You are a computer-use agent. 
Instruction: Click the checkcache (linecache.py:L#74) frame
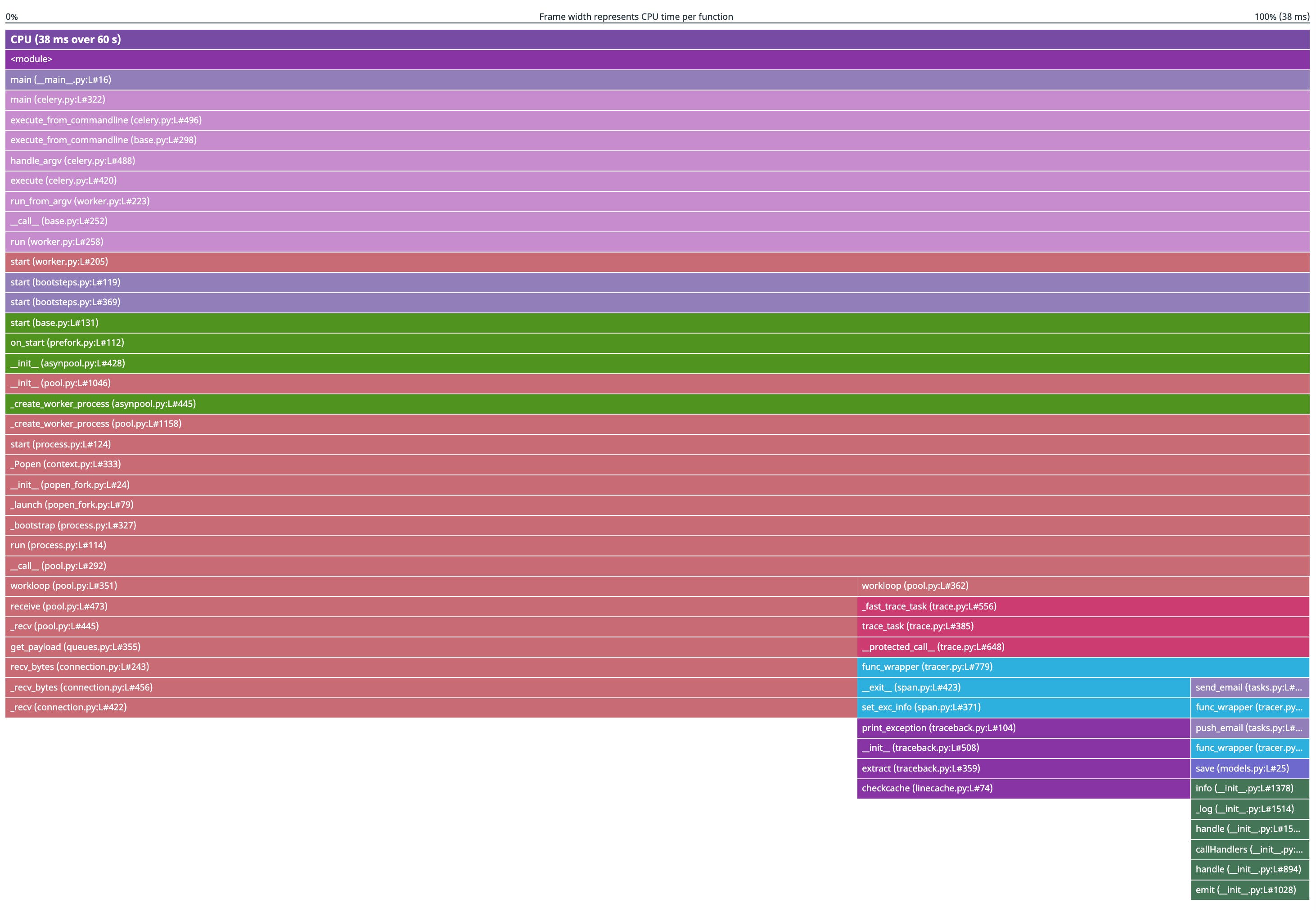pyautogui.click(x=1023, y=789)
